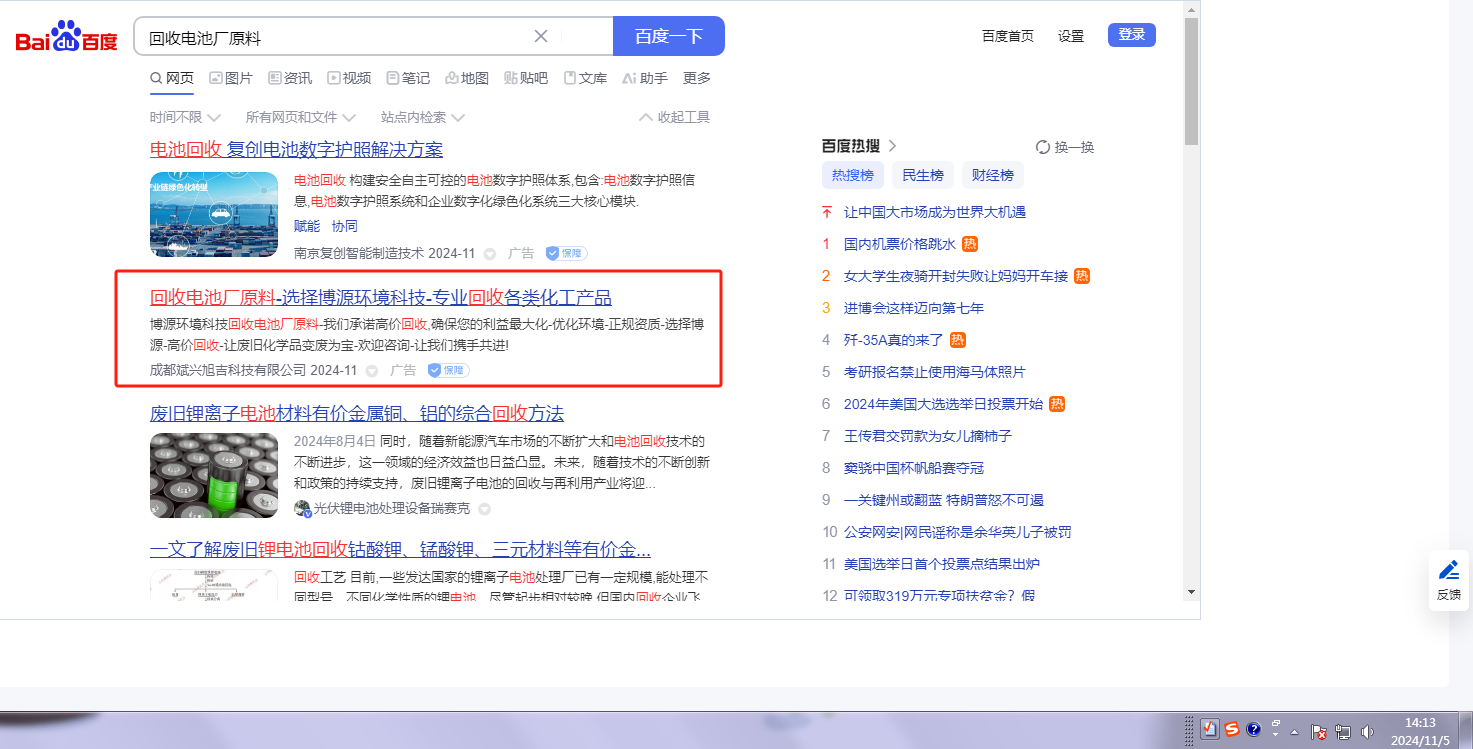The height and width of the screenshot is (749, 1473).
Task: Click the network icon in system tray
Action: (1343, 732)
